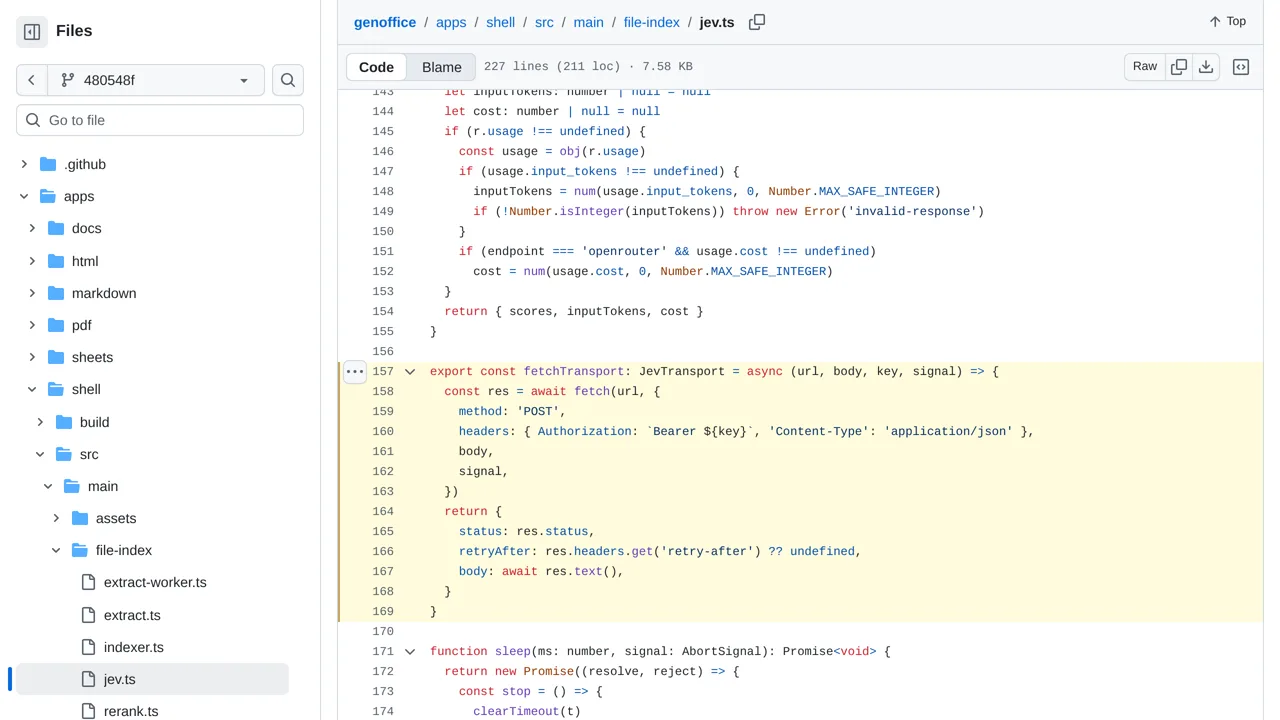Image resolution: width=1280 pixels, height=720 pixels.
Task: Collapse the shell folder chevron
Action: (32, 389)
